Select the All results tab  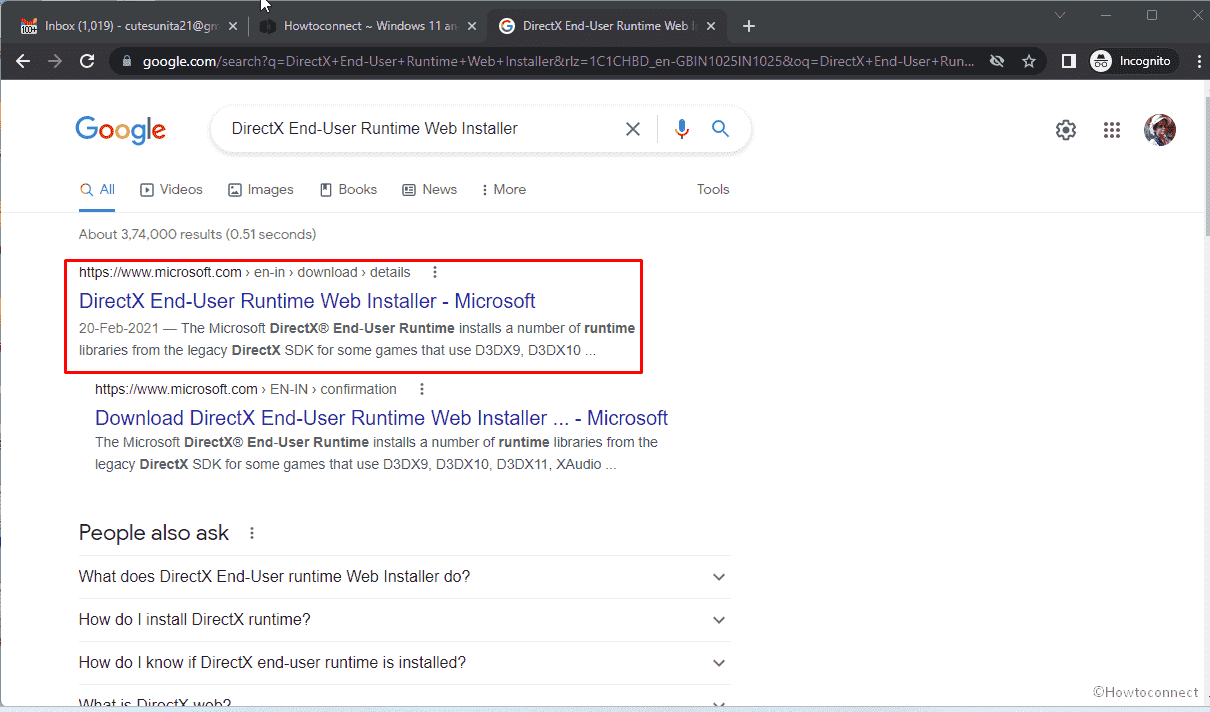tap(97, 190)
